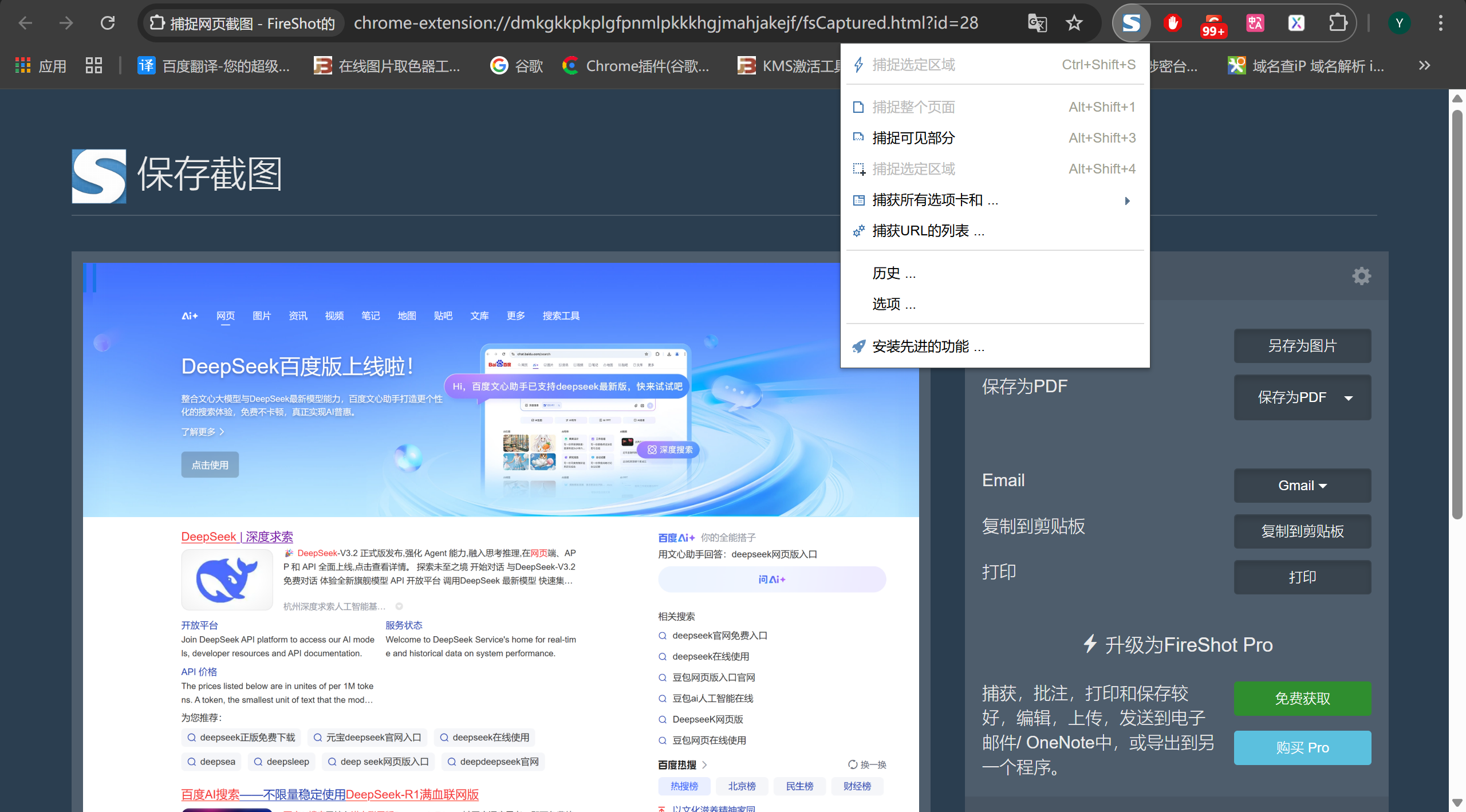Bookmark this page via the star icon
This screenshot has height=812, width=1466.
[1074, 23]
